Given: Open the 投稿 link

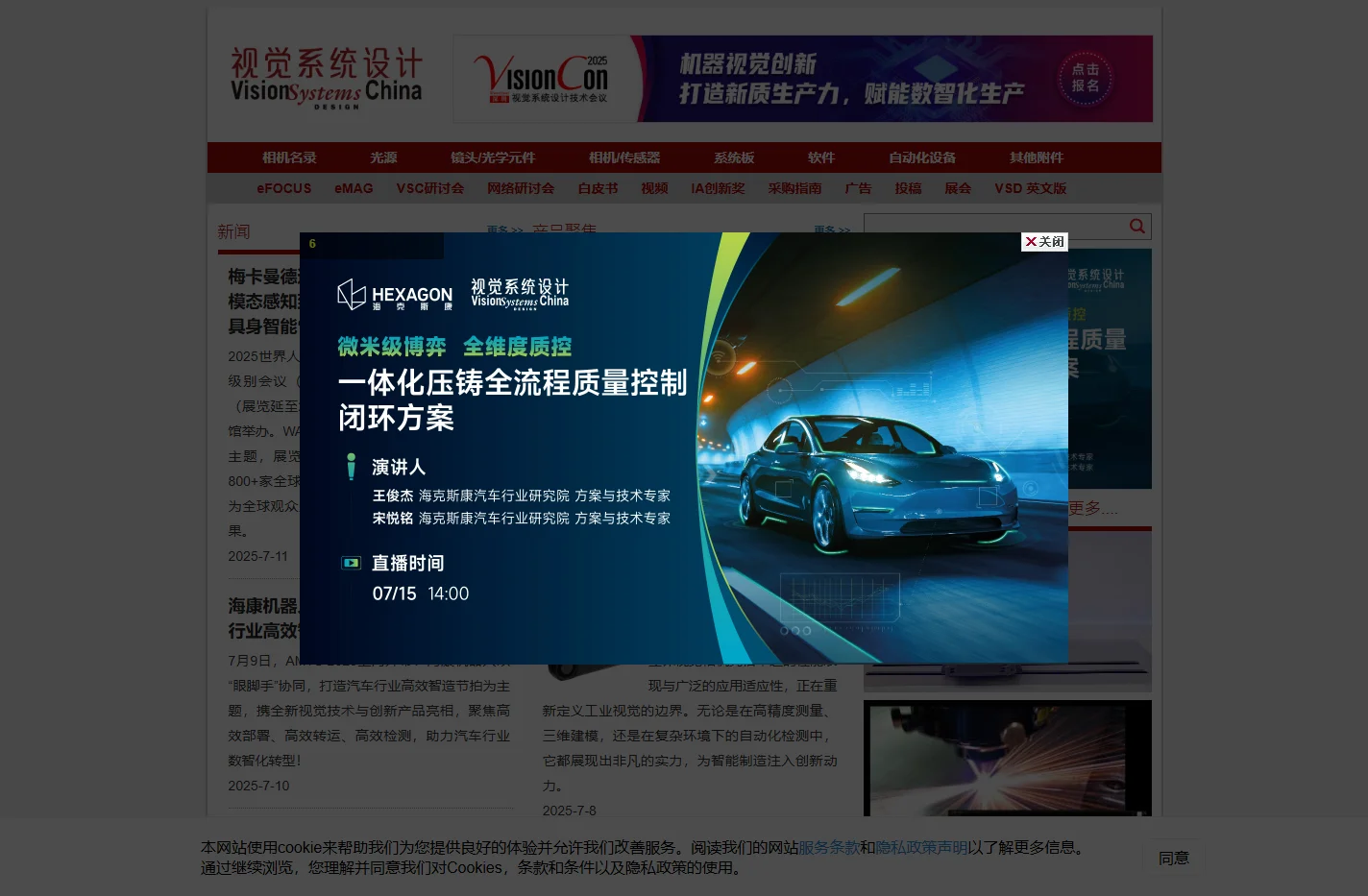Looking at the screenshot, I should click(x=908, y=188).
